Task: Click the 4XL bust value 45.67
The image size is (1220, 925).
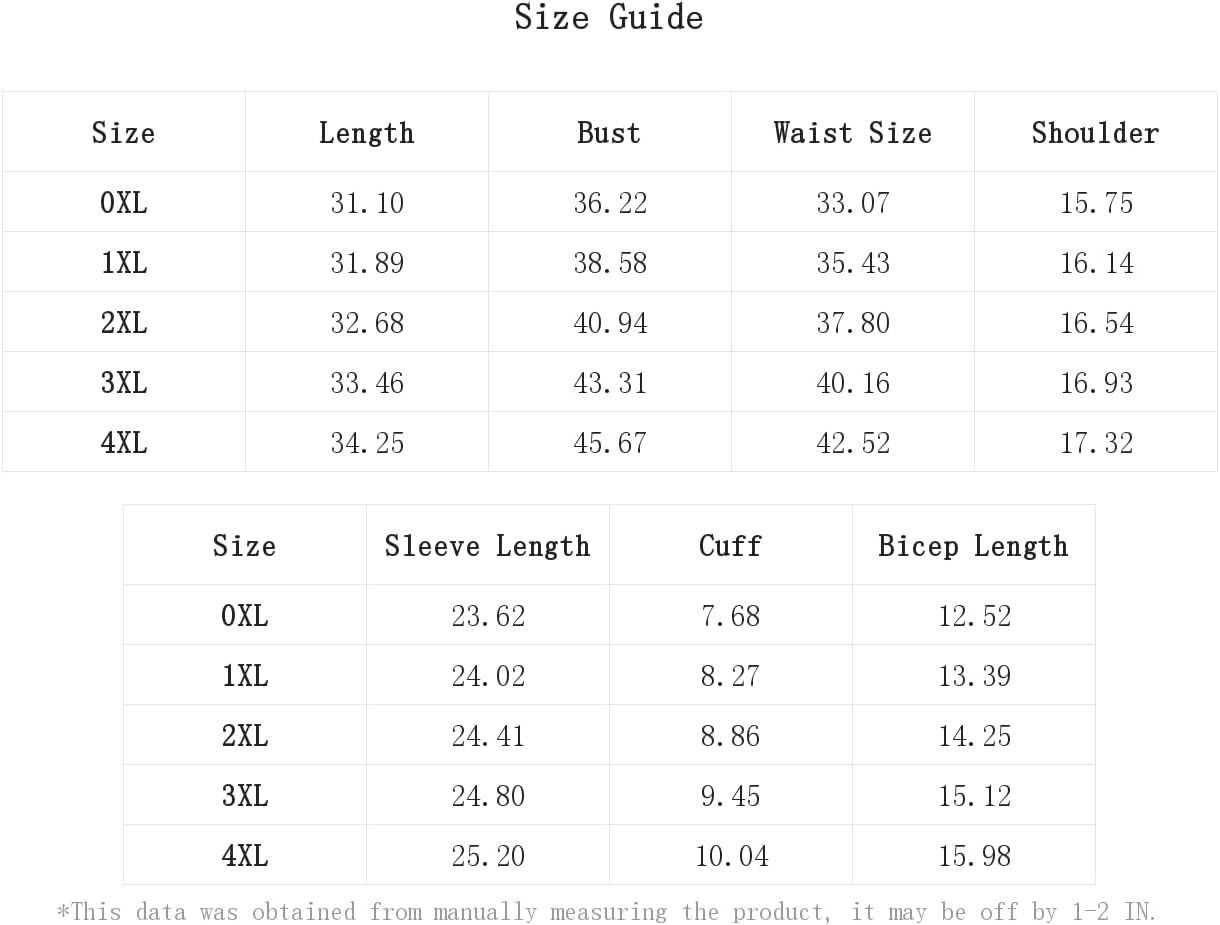Action: point(610,443)
